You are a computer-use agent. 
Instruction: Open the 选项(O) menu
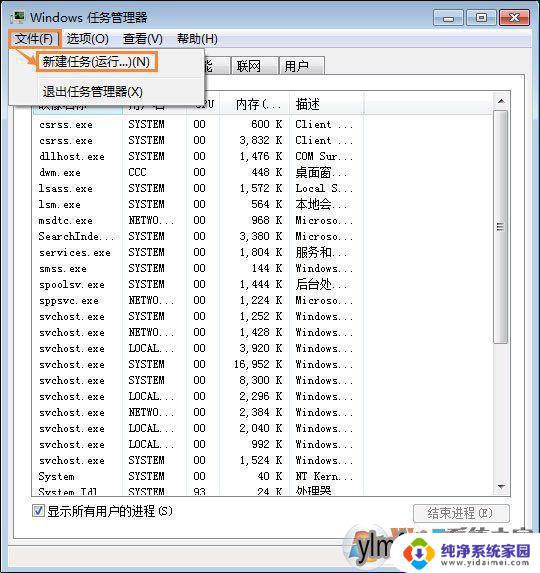click(x=88, y=39)
